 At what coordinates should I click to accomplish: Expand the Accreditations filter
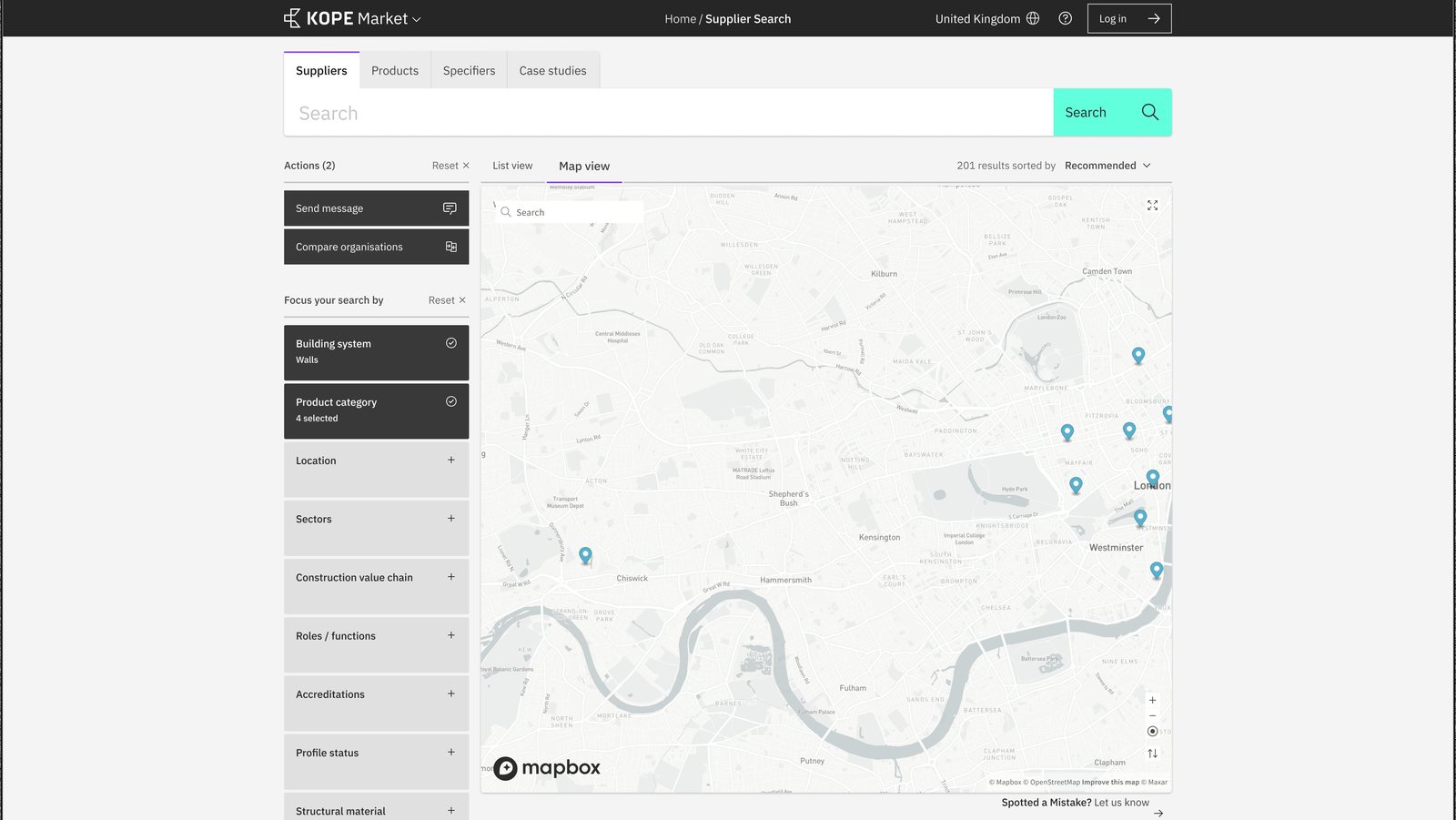376,704
